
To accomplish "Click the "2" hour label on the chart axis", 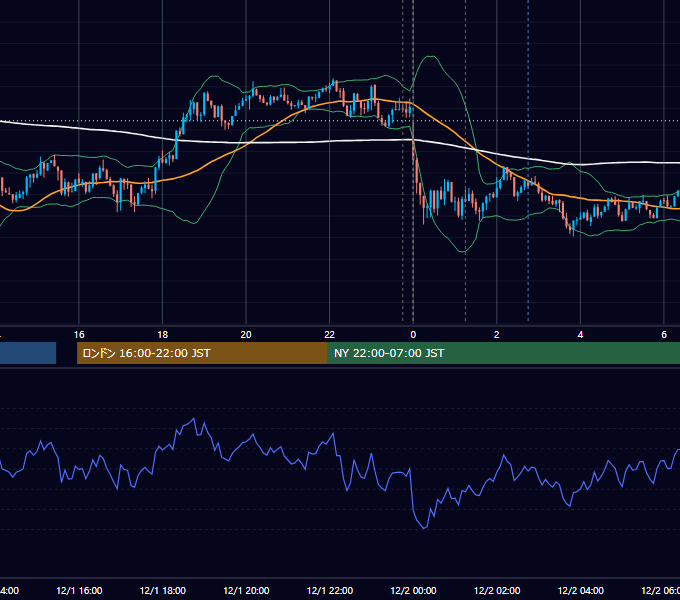I will [497, 335].
